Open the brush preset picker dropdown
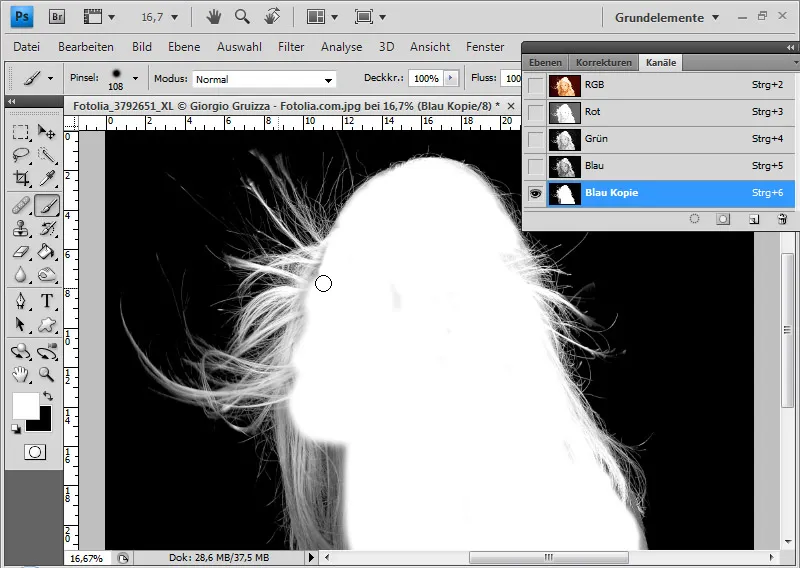800x568 pixels. (135, 79)
